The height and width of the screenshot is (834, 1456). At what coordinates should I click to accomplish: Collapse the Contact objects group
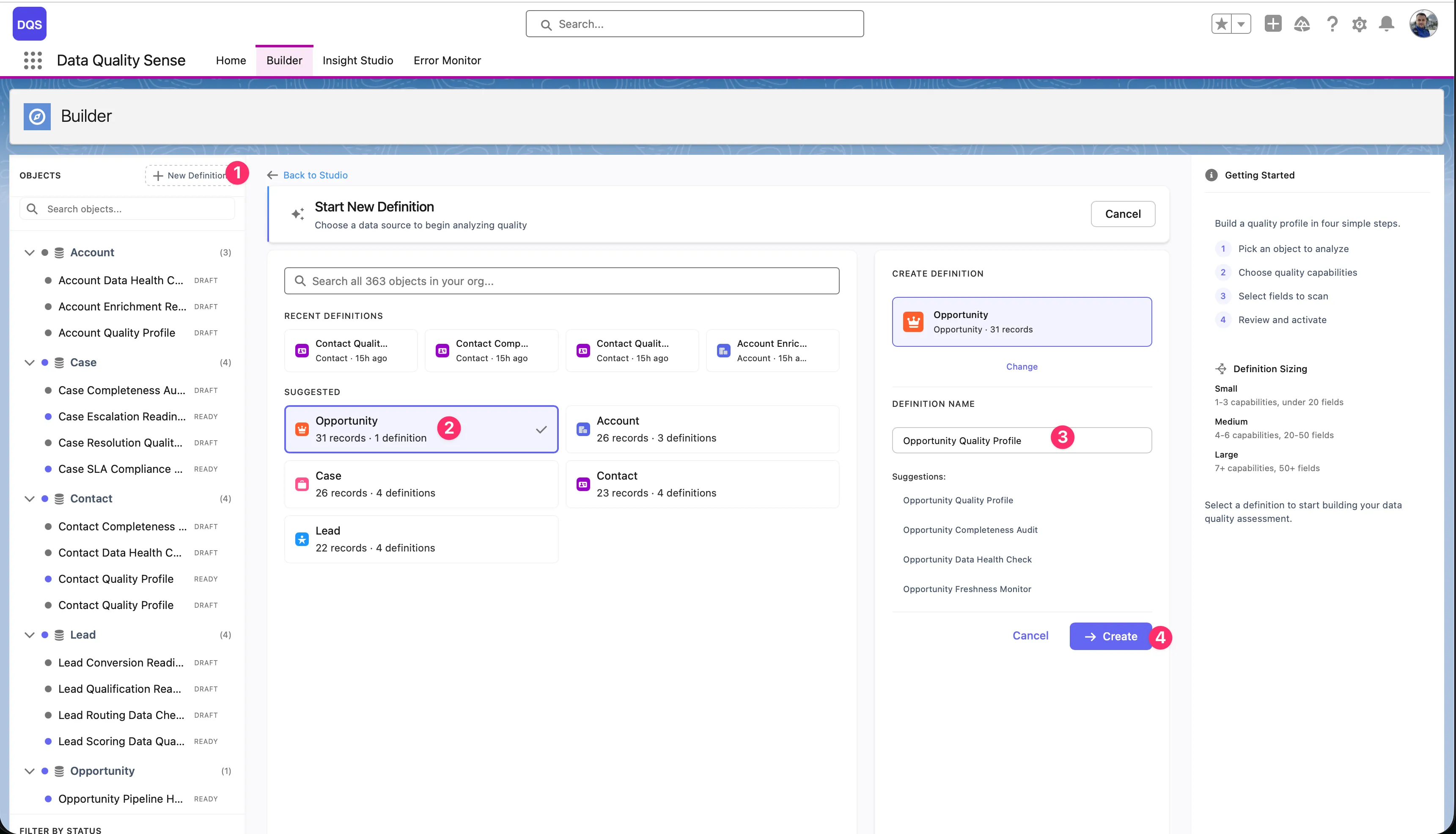pyautogui.click(x=30, y=498)
